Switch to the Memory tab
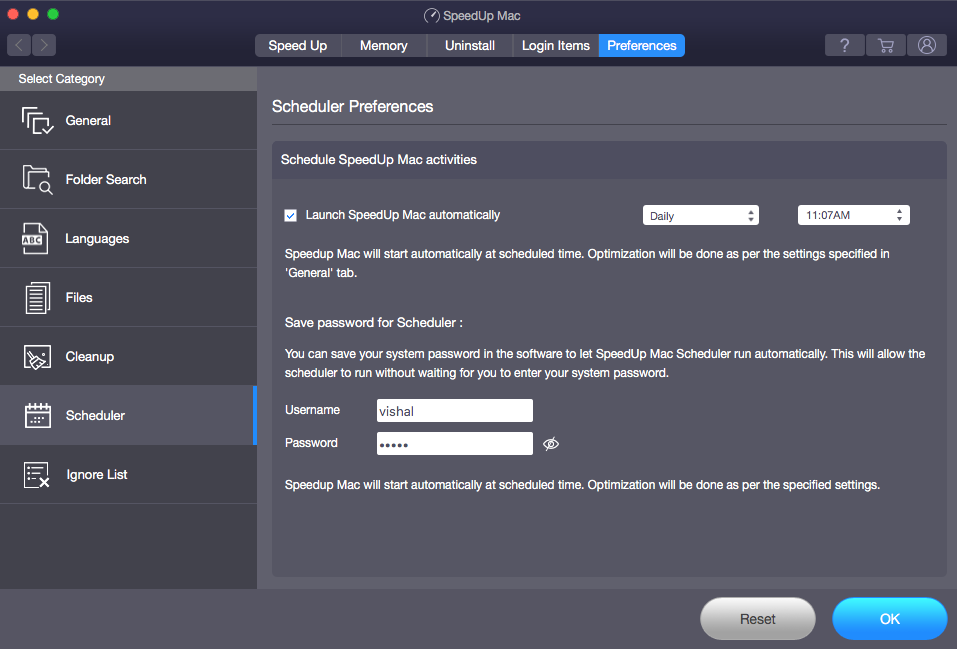This screenshot has width=957, height=649. coord(383,46)
